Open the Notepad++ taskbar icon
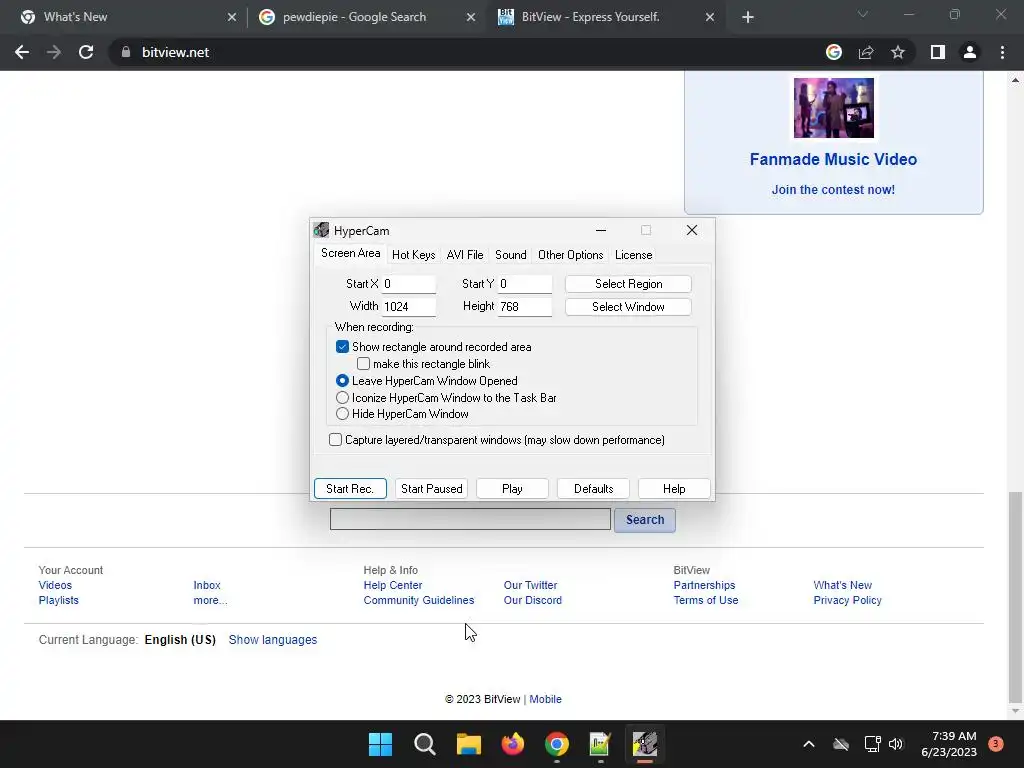The height and width of the screenshot is (768, 1024). (600, 744)
